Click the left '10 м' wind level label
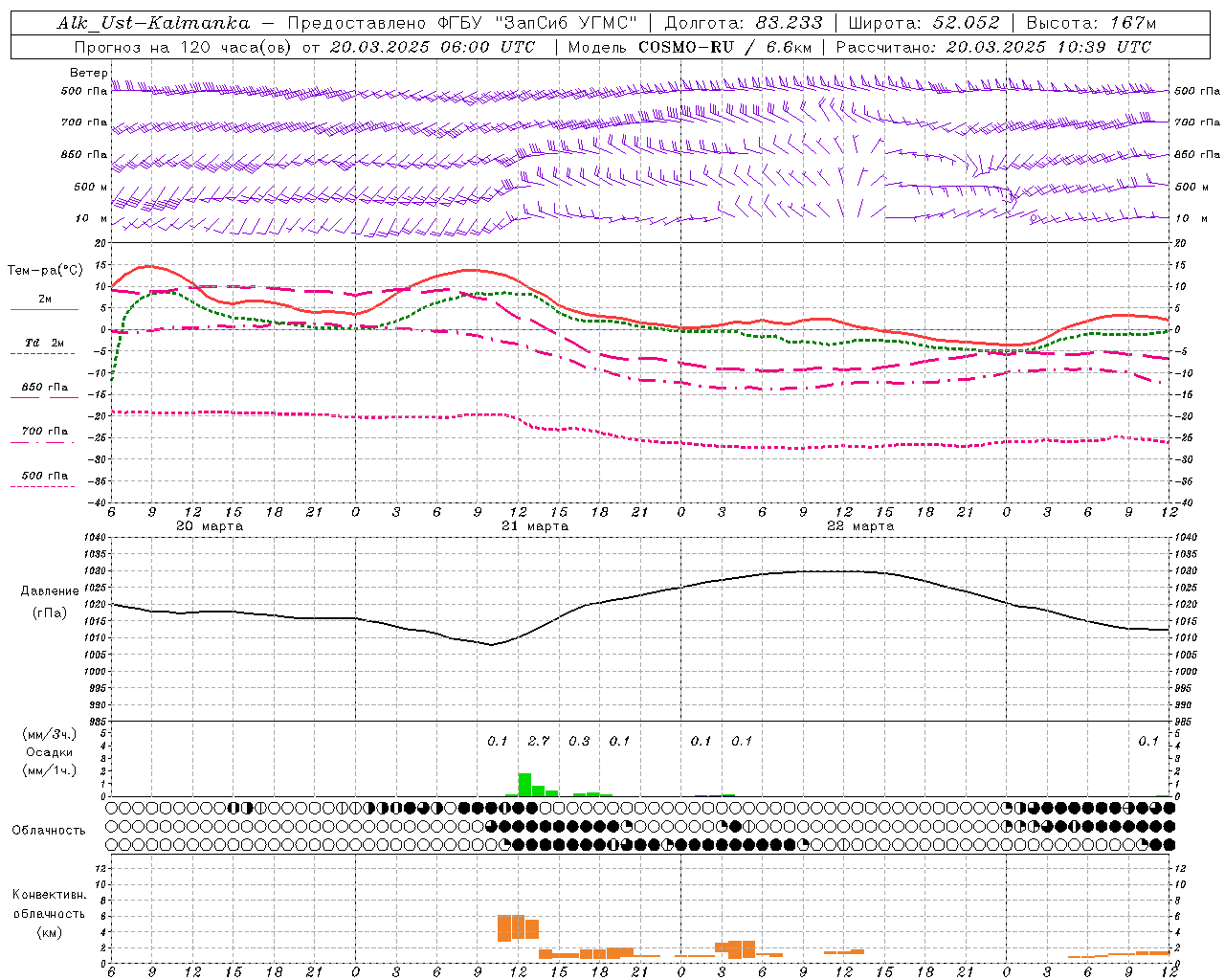 point(92,218)
